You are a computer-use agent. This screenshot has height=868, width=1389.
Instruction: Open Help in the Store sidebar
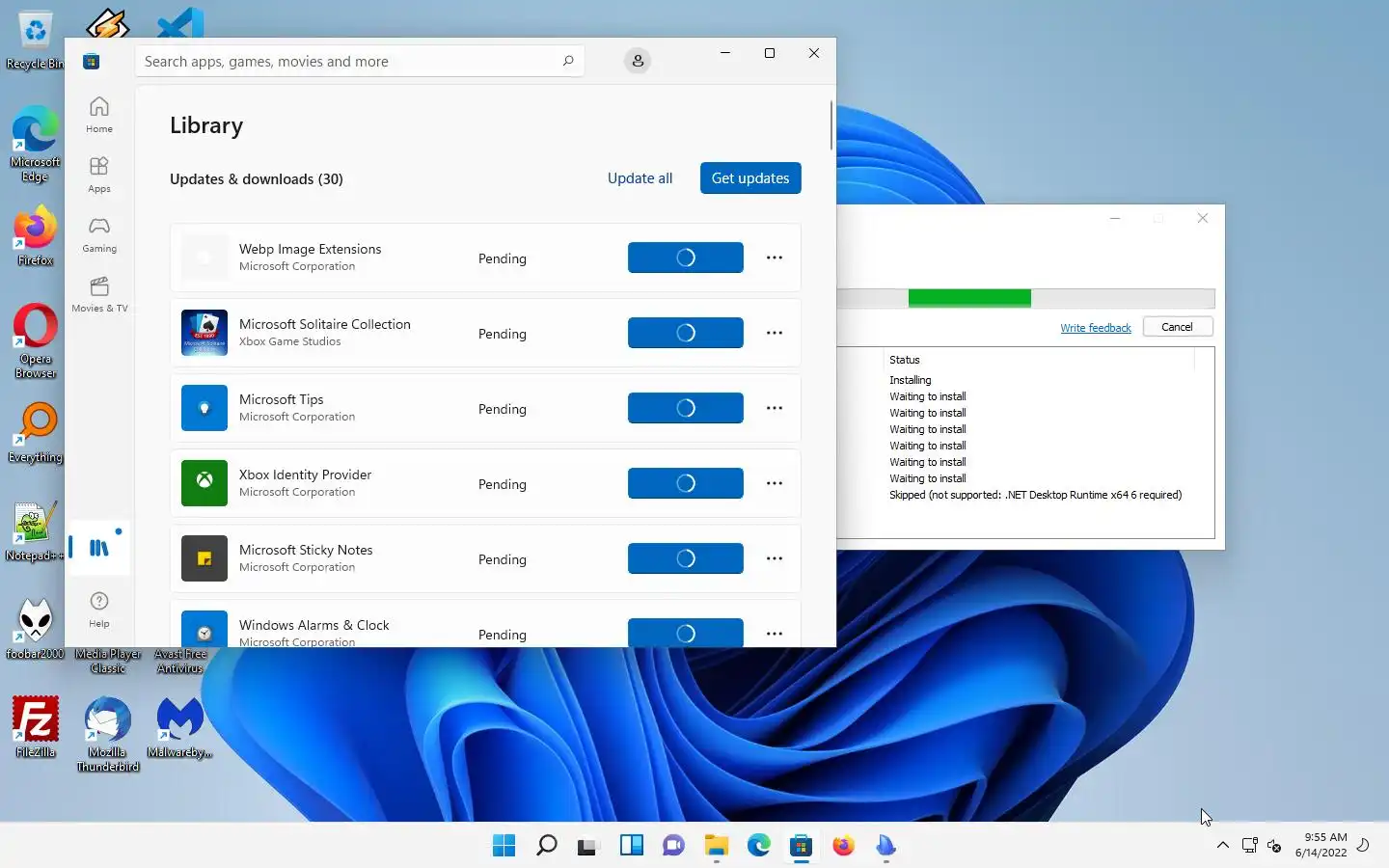click(99, 609)
